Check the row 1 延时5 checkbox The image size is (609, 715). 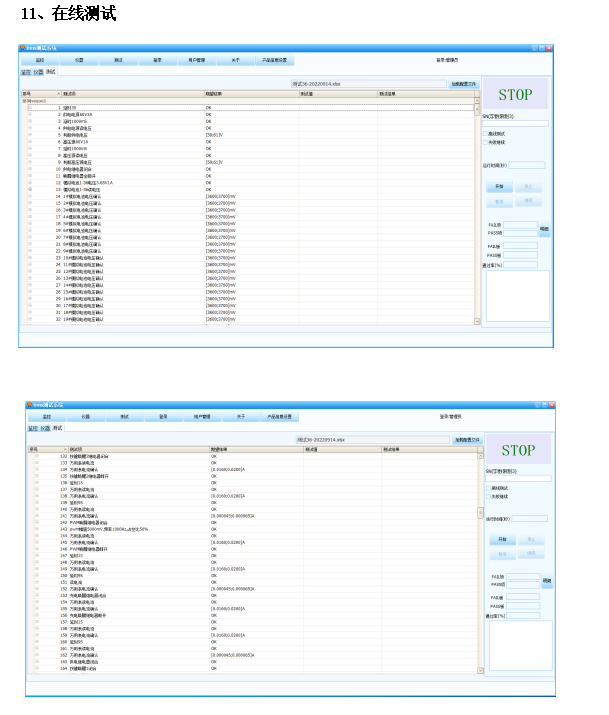pos(30,106)
